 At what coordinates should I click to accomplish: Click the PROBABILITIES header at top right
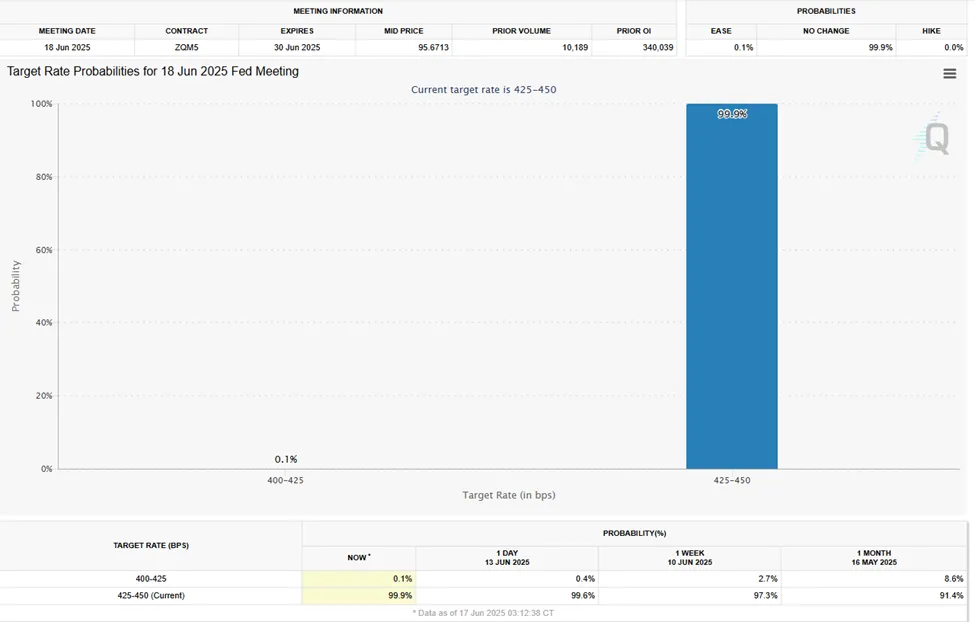click(826, 11)
